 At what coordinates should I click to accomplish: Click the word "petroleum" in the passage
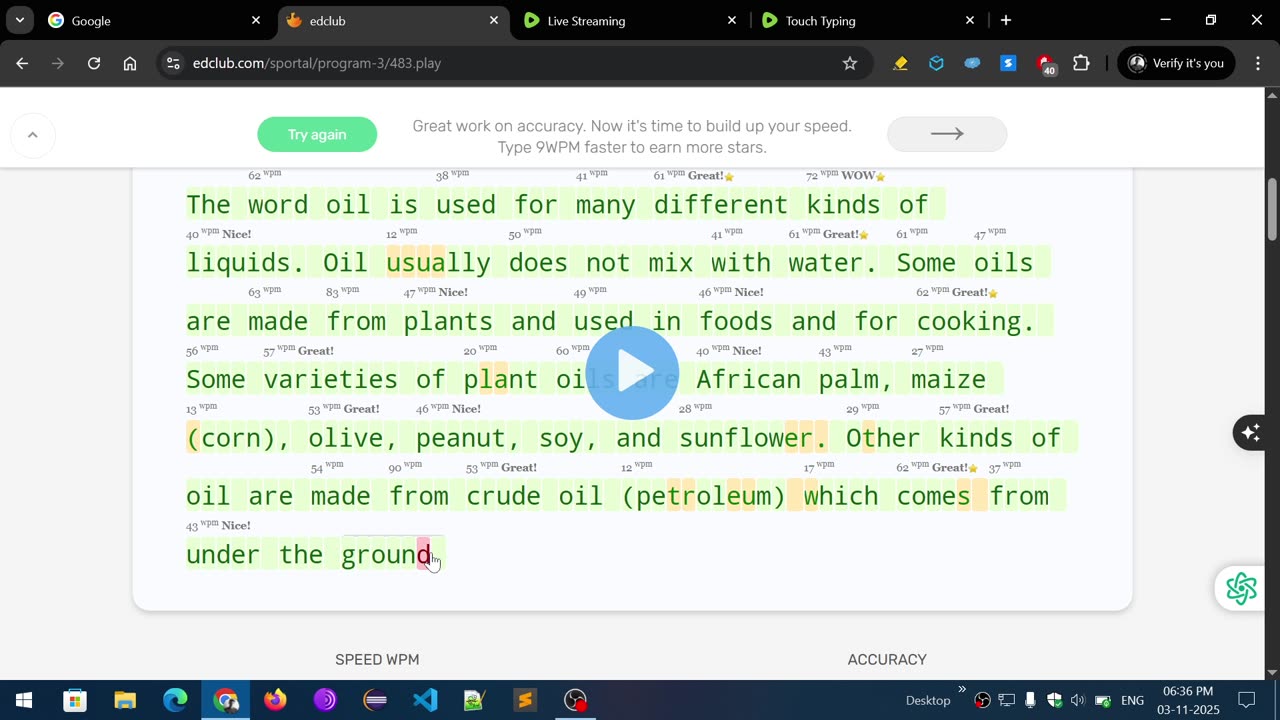click(704, 496)
